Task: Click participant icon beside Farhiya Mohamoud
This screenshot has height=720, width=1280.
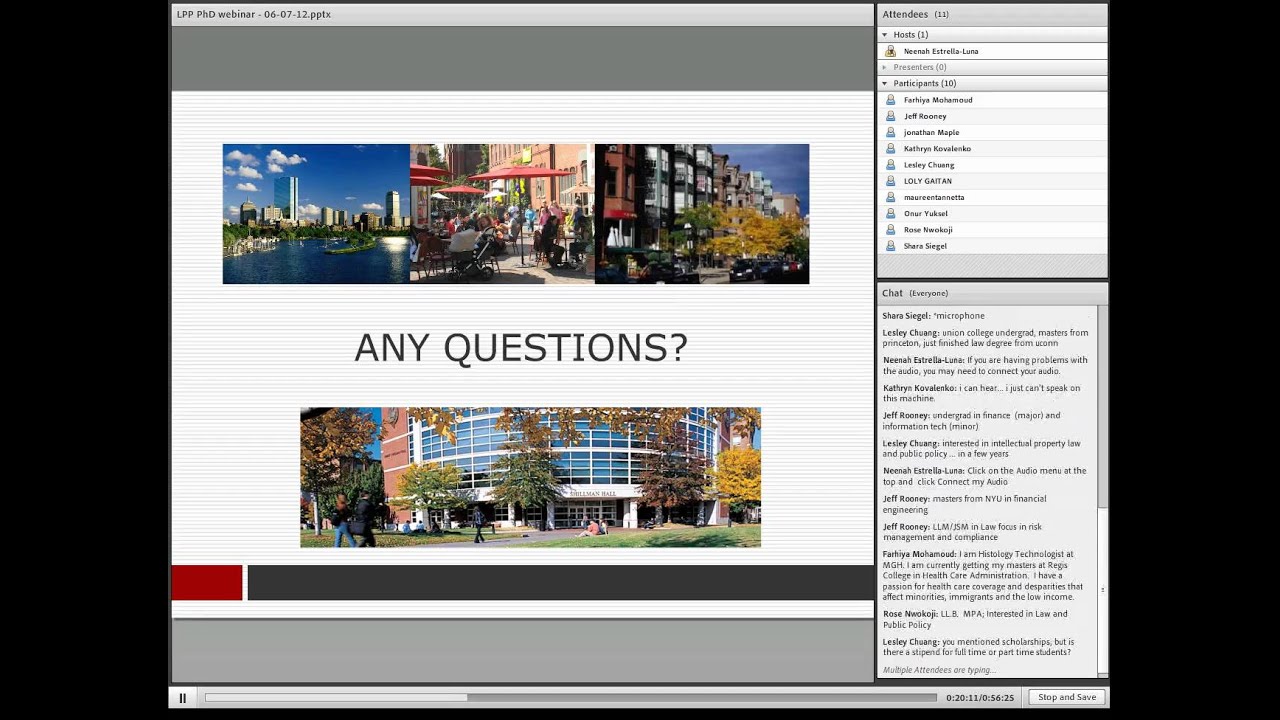Action: [x=890, y=100]
